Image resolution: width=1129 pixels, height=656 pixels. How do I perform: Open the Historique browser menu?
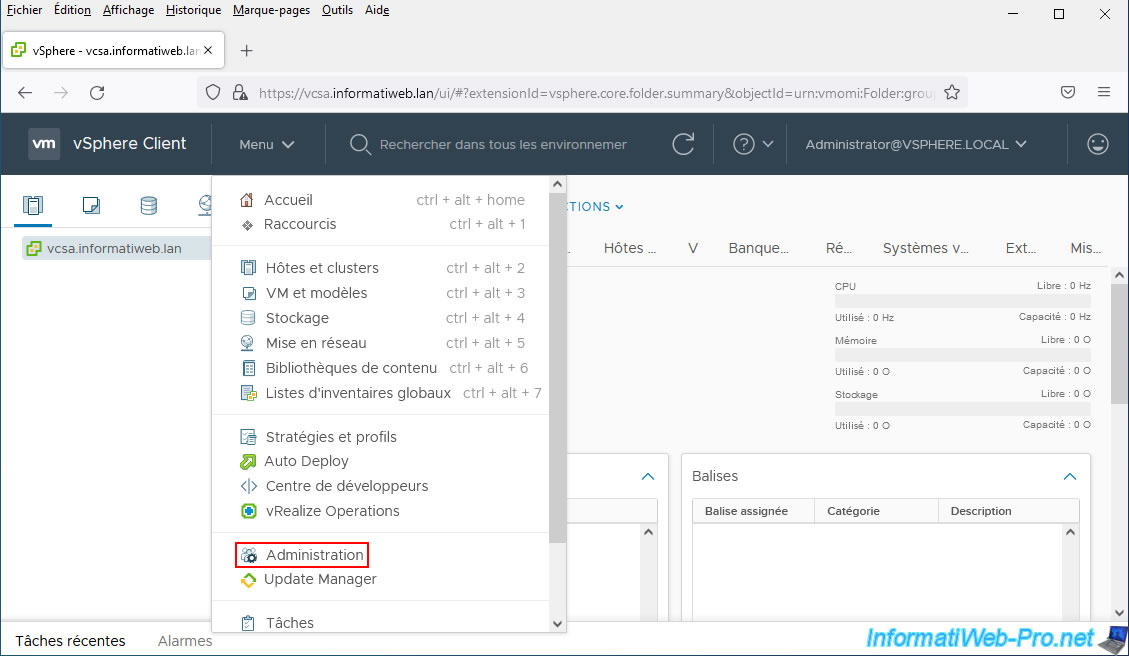click(x=193, y=10)
